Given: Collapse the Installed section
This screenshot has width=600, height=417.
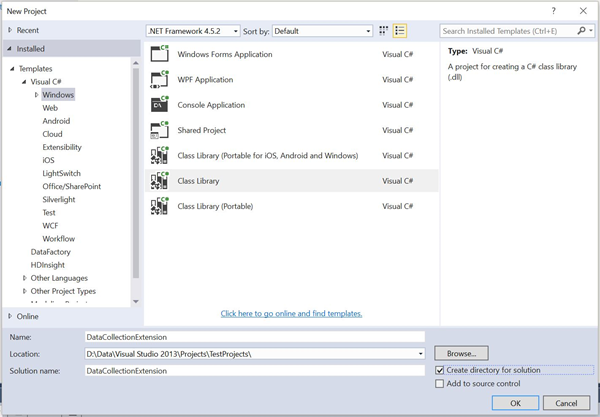Looking at the screenshot, I should pyautogui.click(x=10, y=49).
